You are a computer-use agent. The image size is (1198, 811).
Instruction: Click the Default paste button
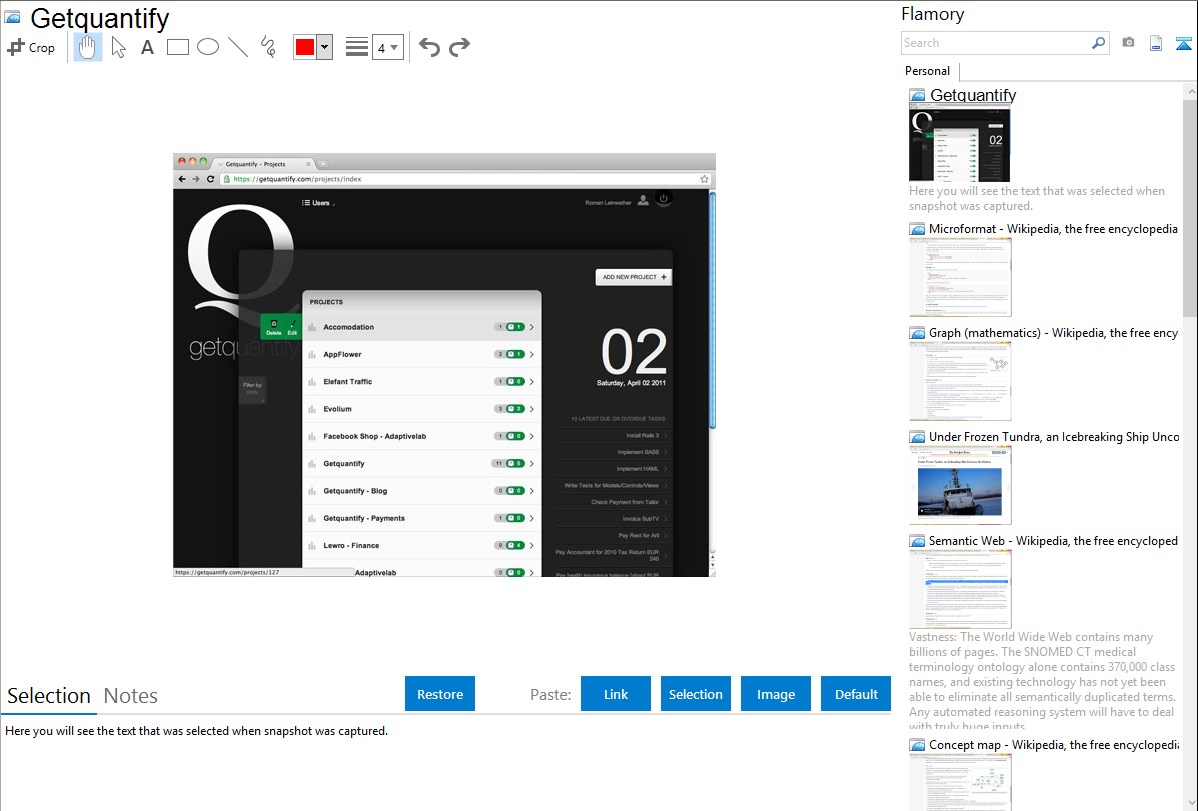(856, 694)
